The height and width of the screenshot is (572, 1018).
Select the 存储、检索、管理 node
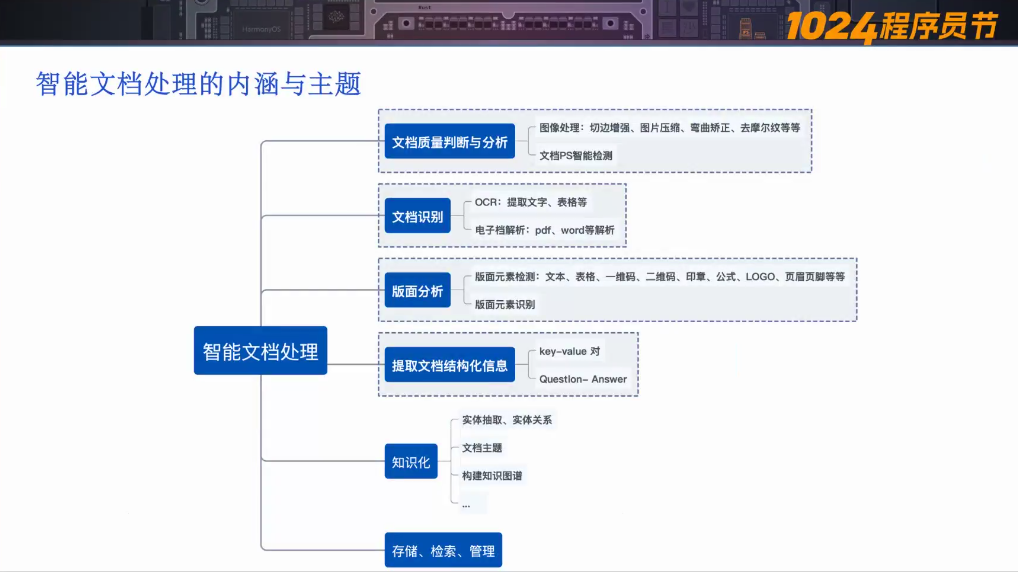443,551
